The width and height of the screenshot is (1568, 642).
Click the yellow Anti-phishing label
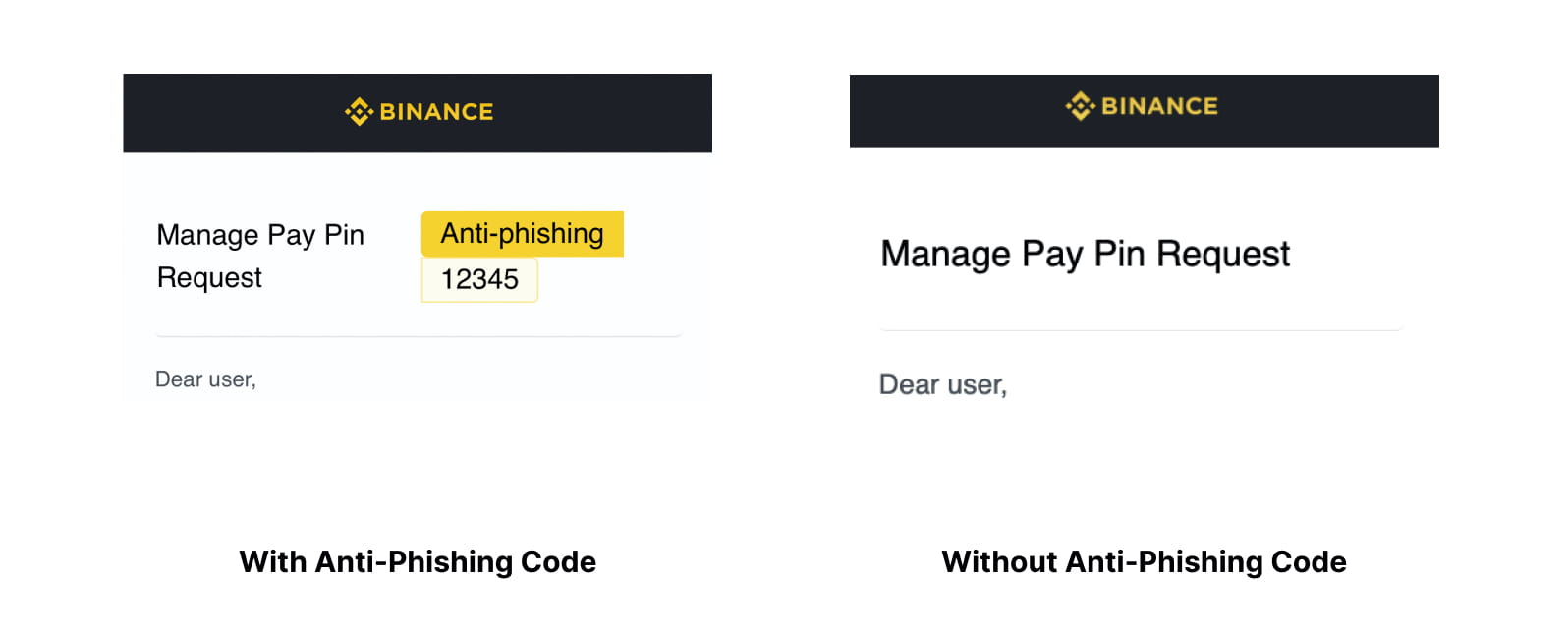(523, 234)
